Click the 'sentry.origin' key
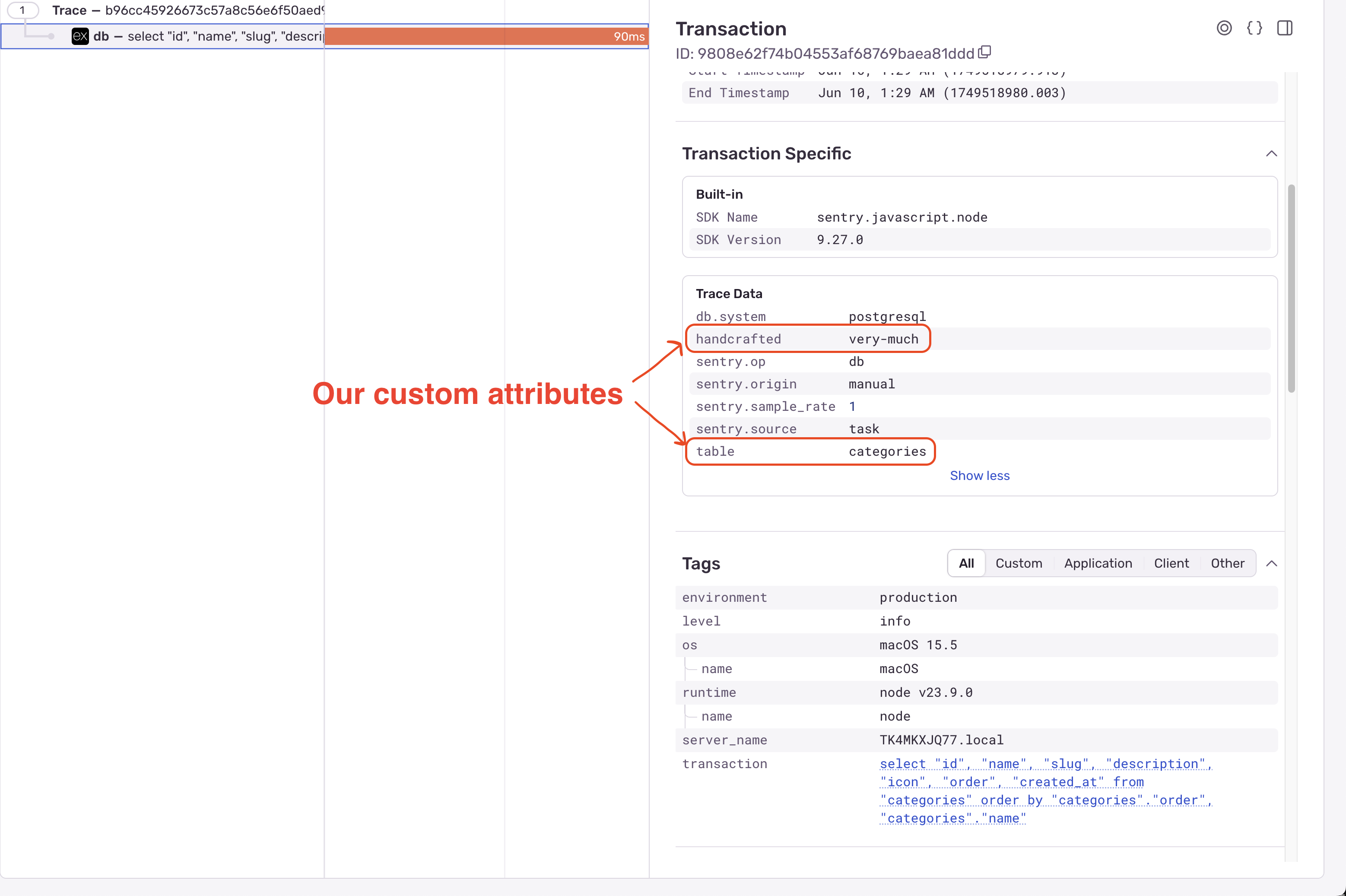 [746, 384]
